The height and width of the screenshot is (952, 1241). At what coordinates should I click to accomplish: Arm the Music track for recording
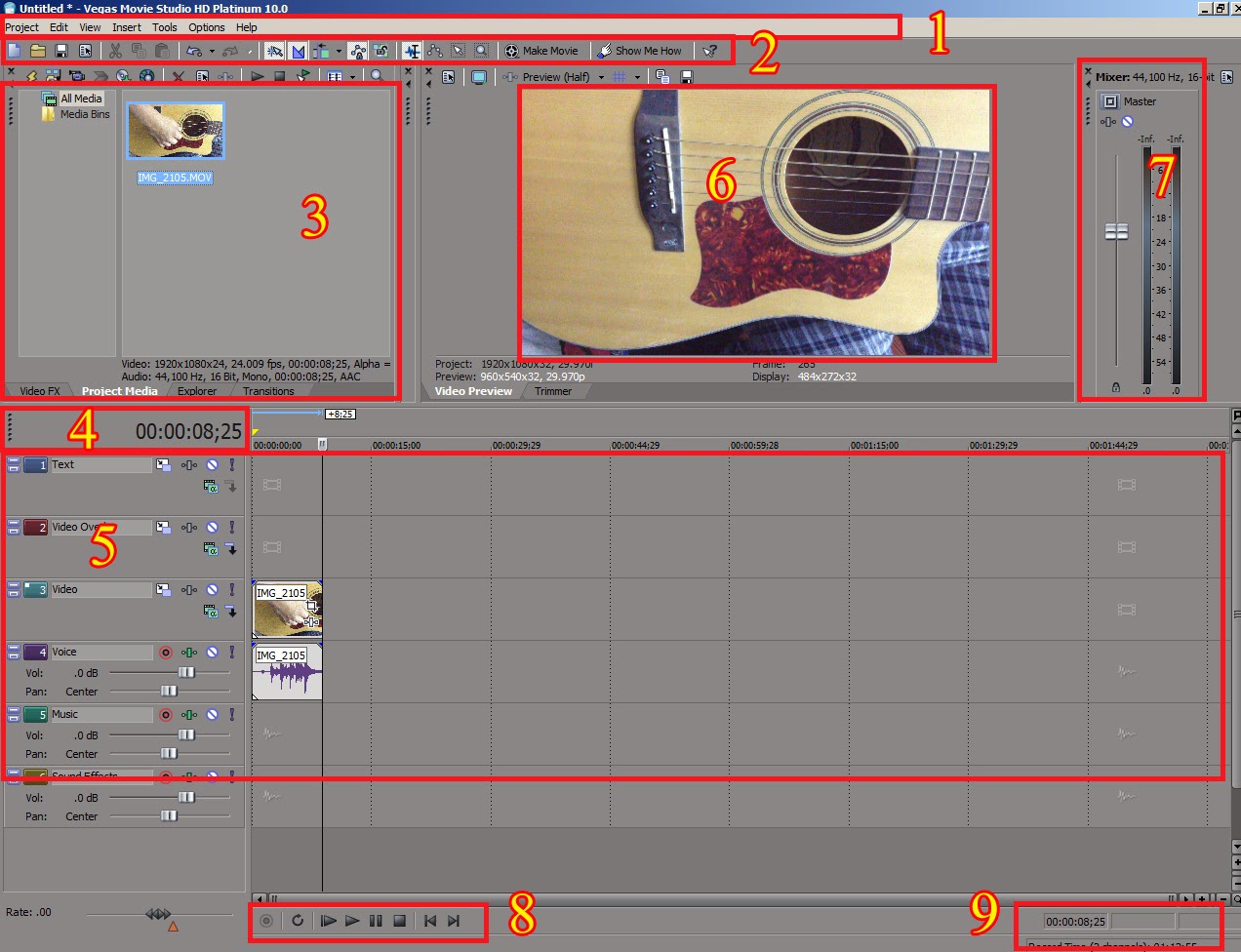166,714
